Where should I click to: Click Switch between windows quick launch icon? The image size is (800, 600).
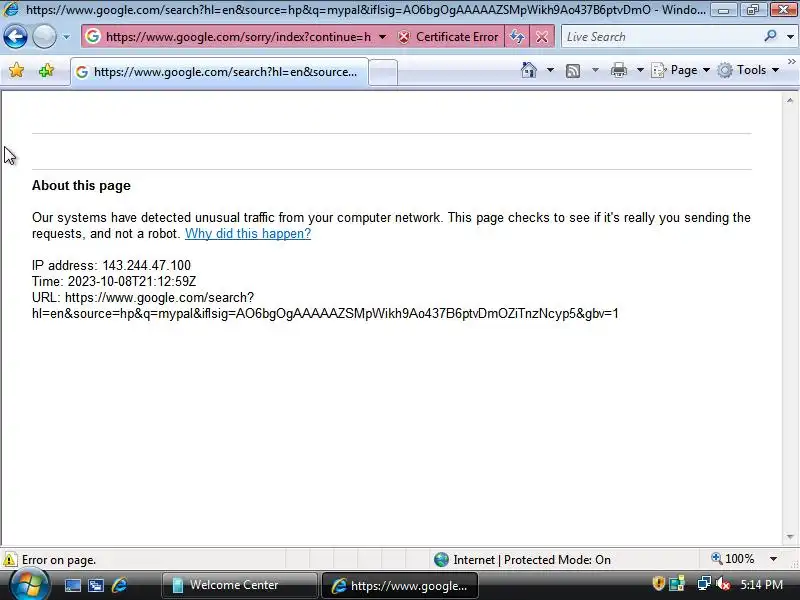coord(96,585)
